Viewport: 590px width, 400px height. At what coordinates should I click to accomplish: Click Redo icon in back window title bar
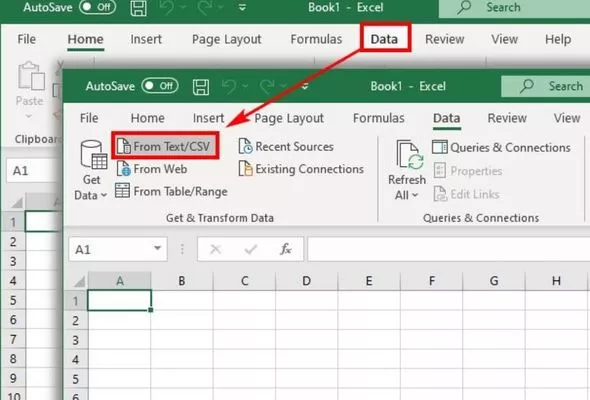click(x=204, y=8)
